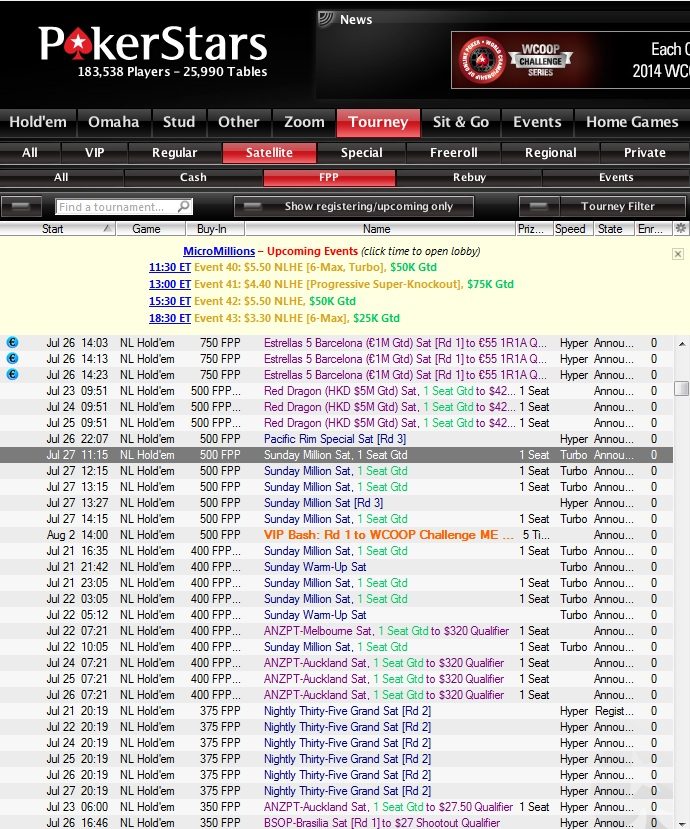Sort by the Speed column header

pyautogui.click(x=572, y=228)
